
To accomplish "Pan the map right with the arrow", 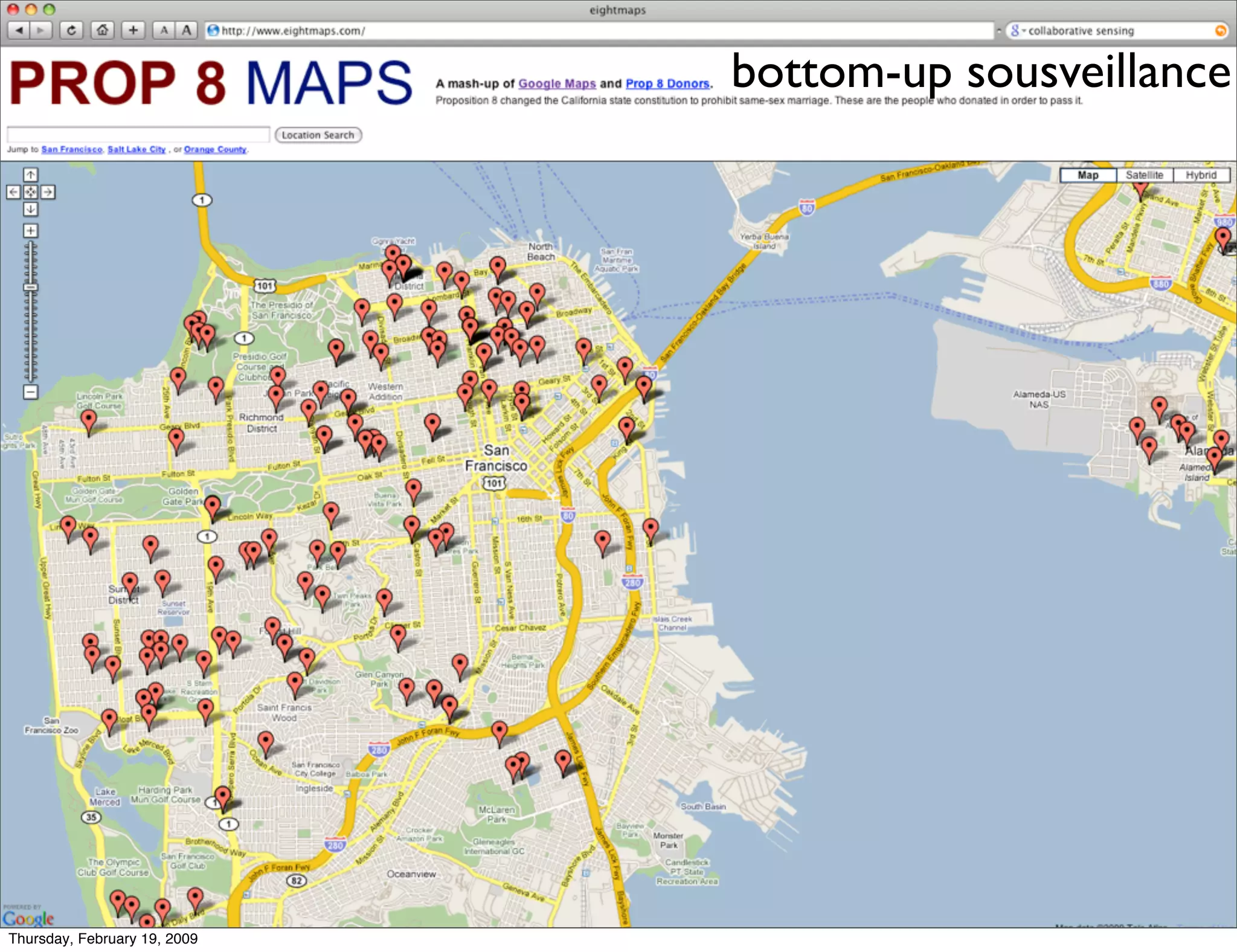I will pyautogui.click(x=48, y=192).
